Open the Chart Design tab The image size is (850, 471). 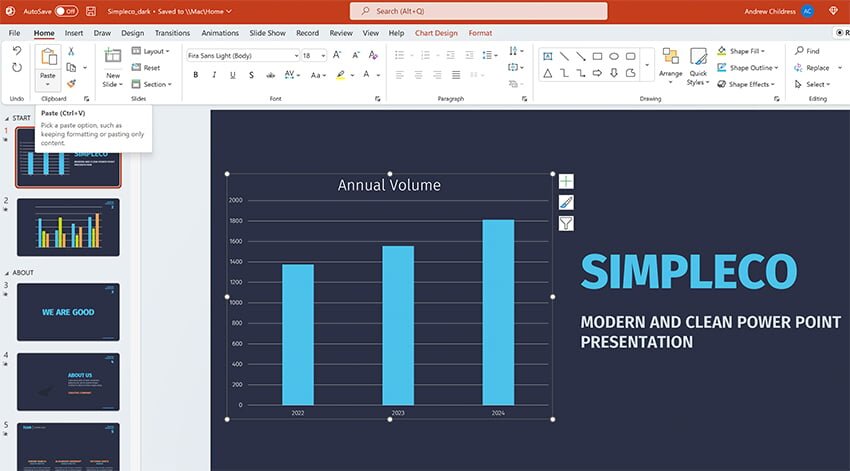(x=436, y=33)
